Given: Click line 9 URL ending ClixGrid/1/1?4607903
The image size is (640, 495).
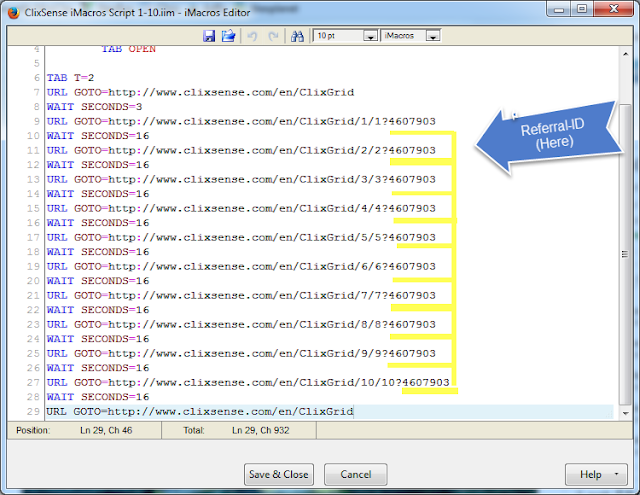Looking at the screenshot, I should (241, 121).
